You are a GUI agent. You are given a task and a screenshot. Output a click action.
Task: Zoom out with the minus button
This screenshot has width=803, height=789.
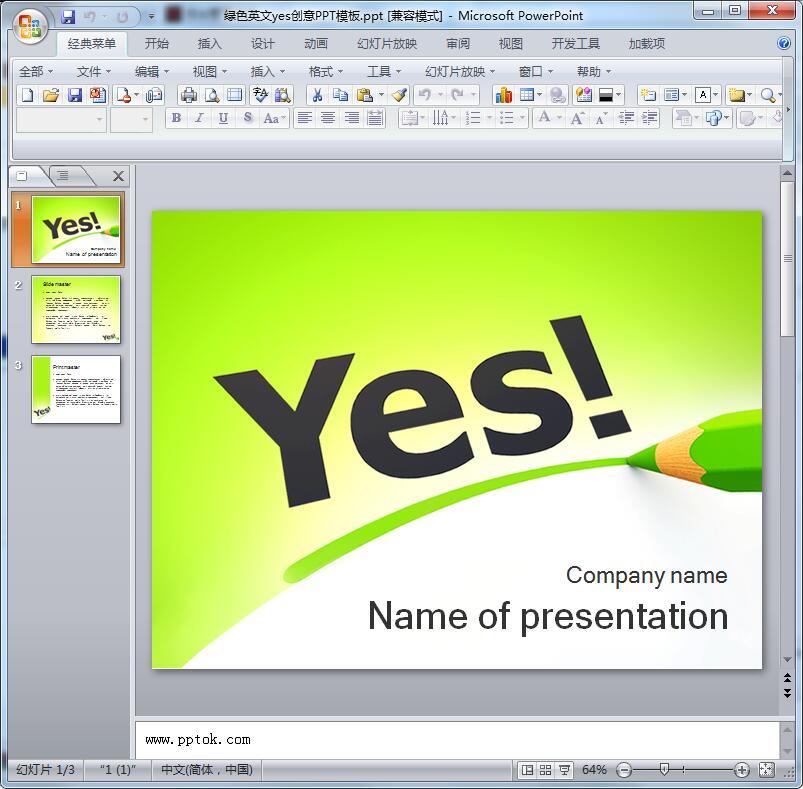pyautogui.click(x=624, y=770)
